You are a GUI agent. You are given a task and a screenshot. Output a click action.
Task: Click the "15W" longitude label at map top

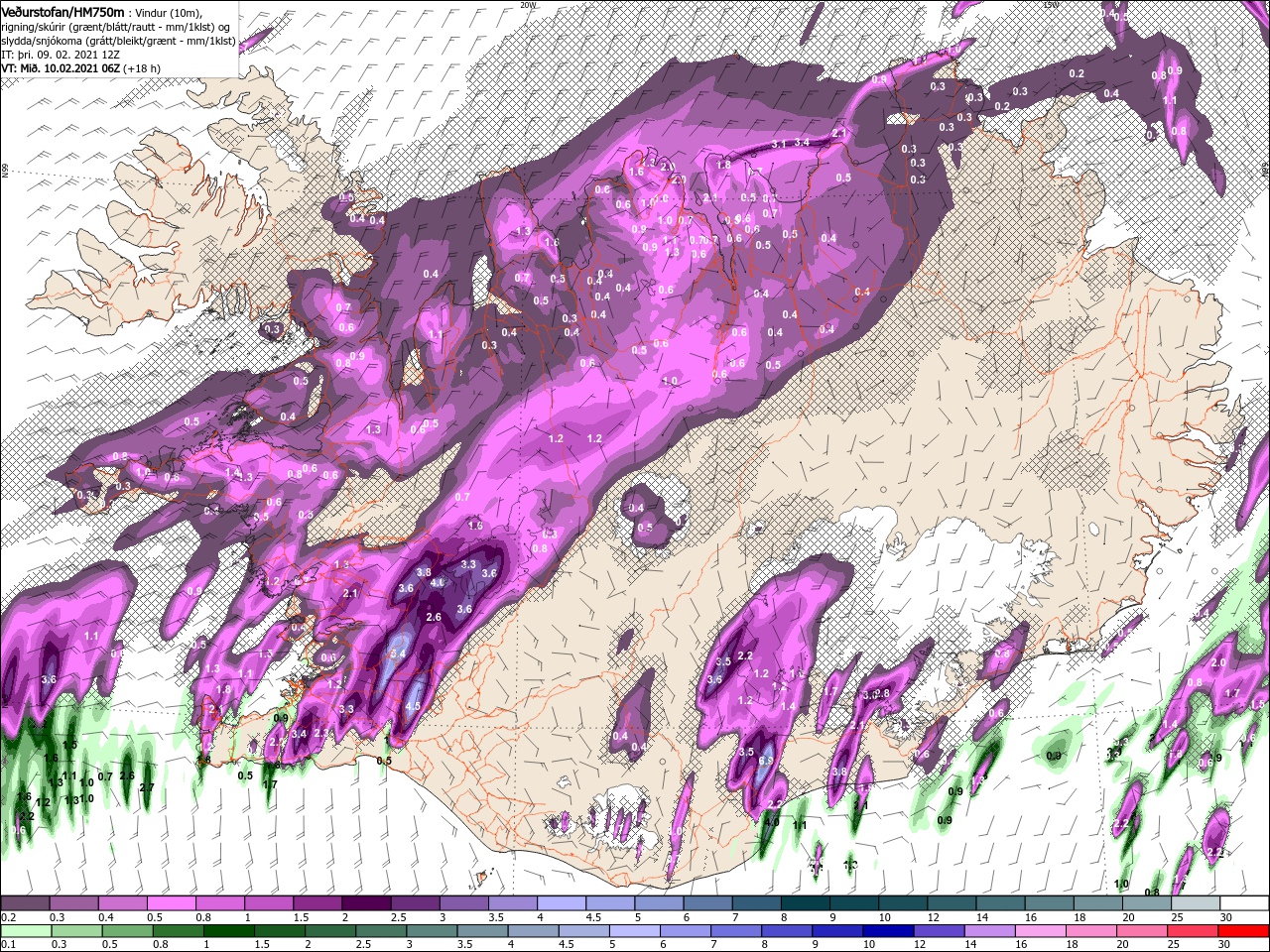pos(1052,5)
